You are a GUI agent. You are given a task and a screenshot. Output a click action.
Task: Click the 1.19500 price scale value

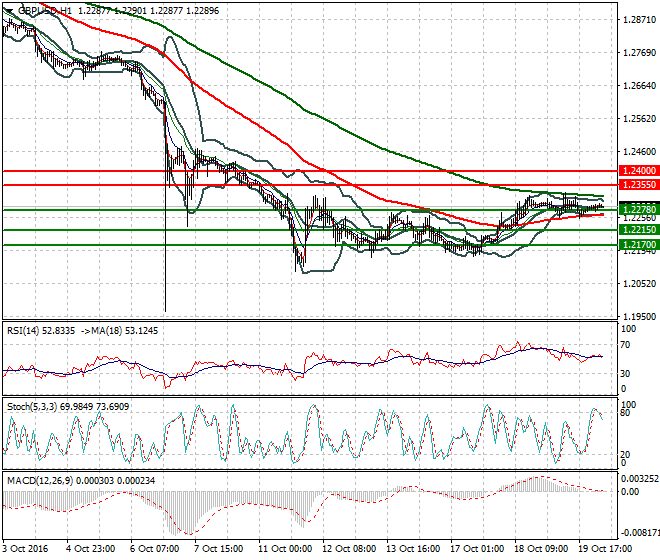(639, 316)
